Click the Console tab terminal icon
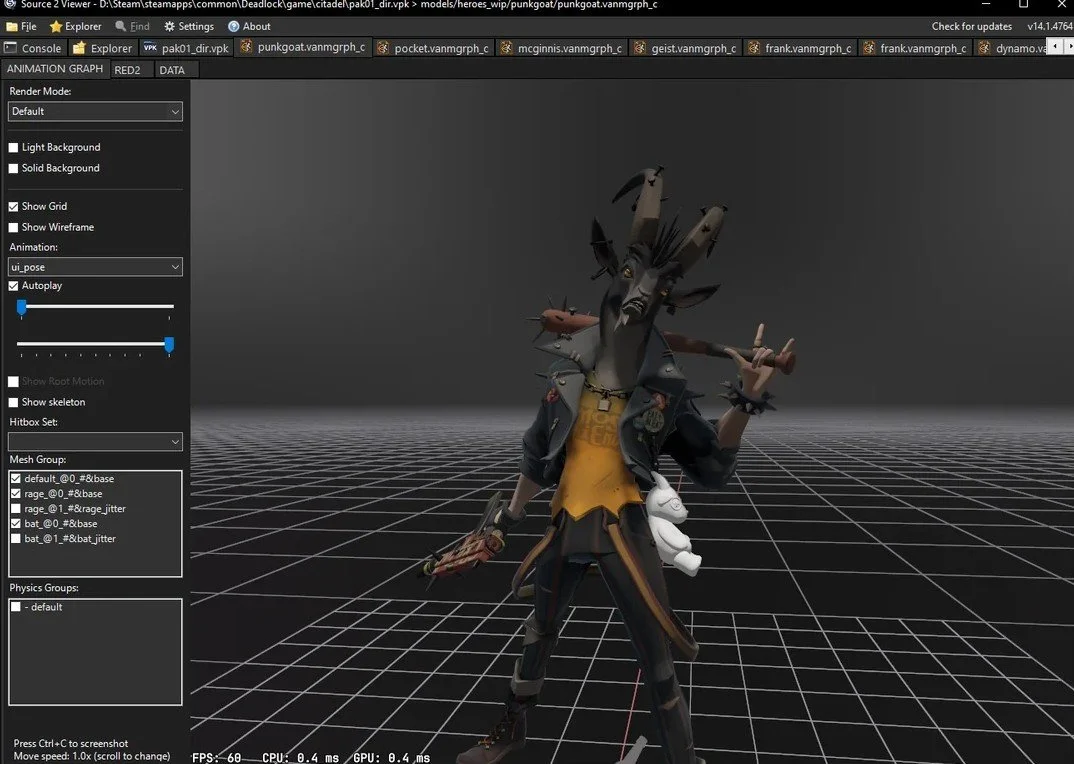The image size is (1074, 764). 10,48
